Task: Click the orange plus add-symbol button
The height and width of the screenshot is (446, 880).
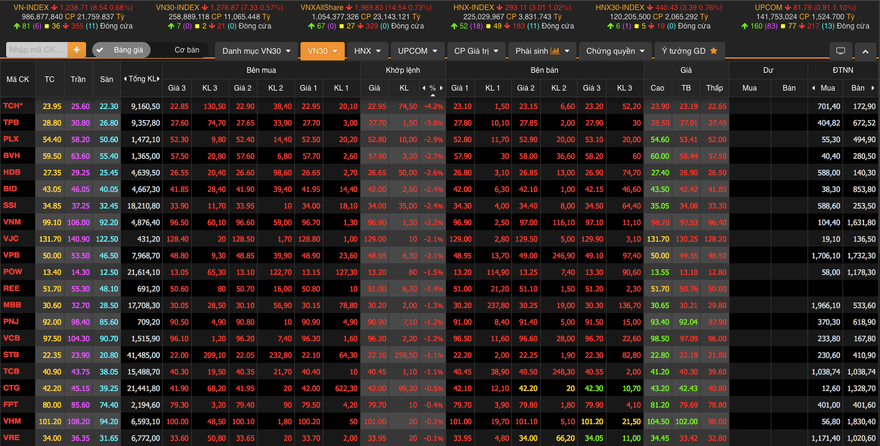Action: point(77,50)
